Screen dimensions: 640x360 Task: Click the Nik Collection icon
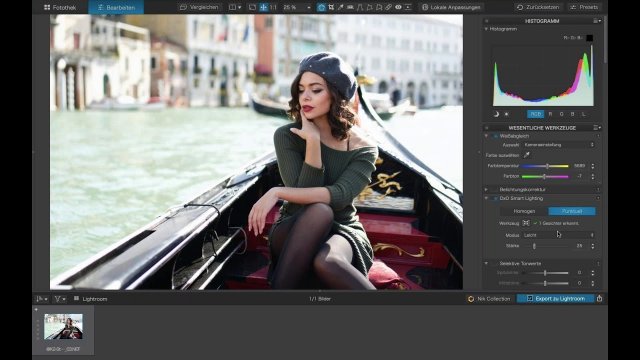tap(471, 299)
